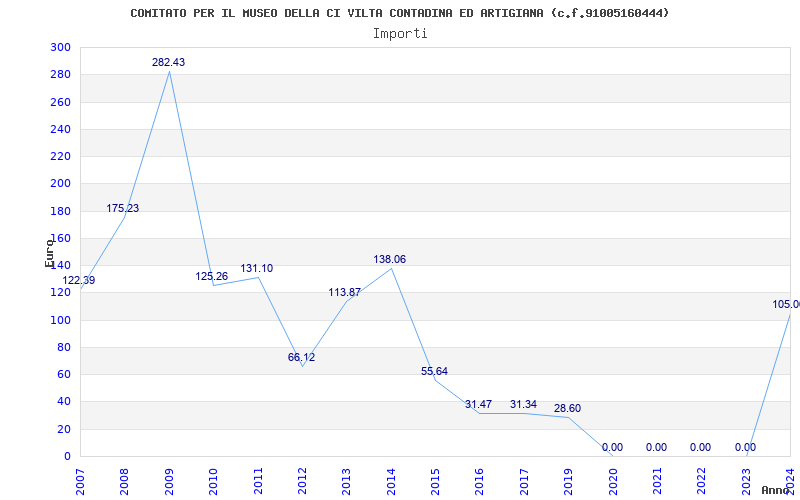
Task: Click the 220 y-axis tick label
Action: [x=61, y=157]
